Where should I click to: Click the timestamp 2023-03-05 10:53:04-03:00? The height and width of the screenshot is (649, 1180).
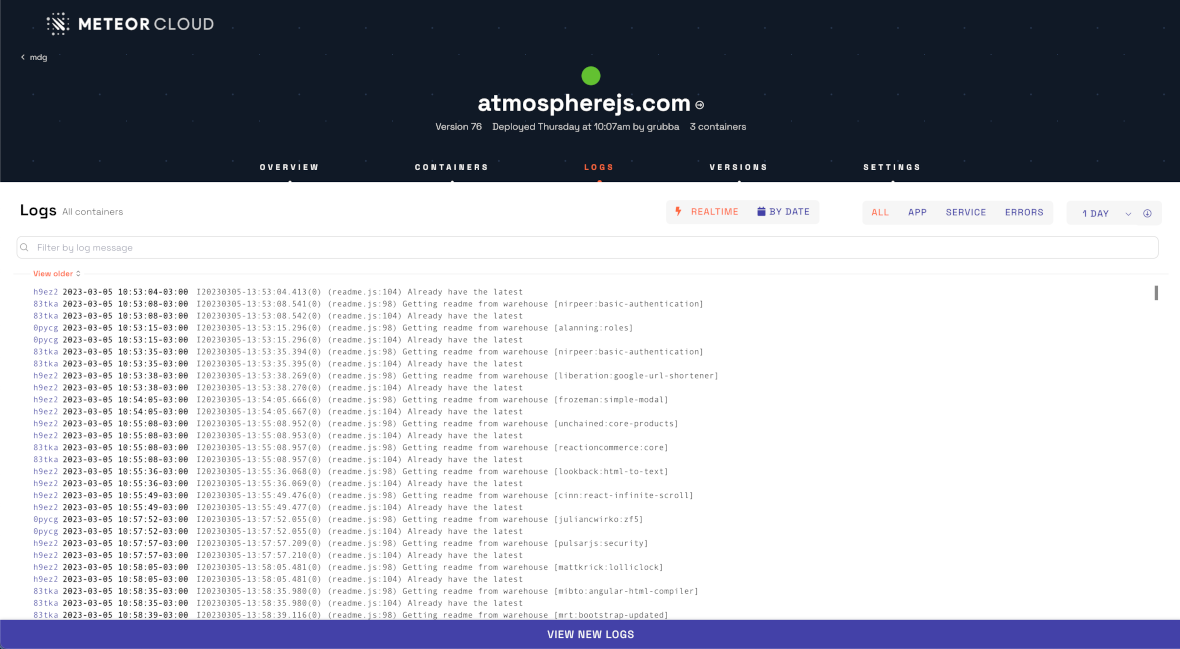coord(125,292)
